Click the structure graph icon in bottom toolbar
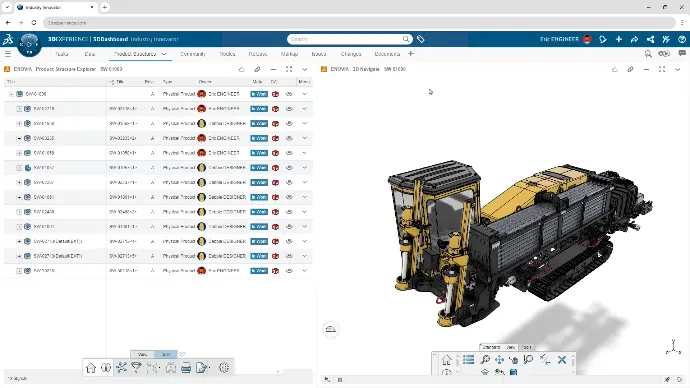The width and height of the screenshot is (690, 388). click(121, 367)
